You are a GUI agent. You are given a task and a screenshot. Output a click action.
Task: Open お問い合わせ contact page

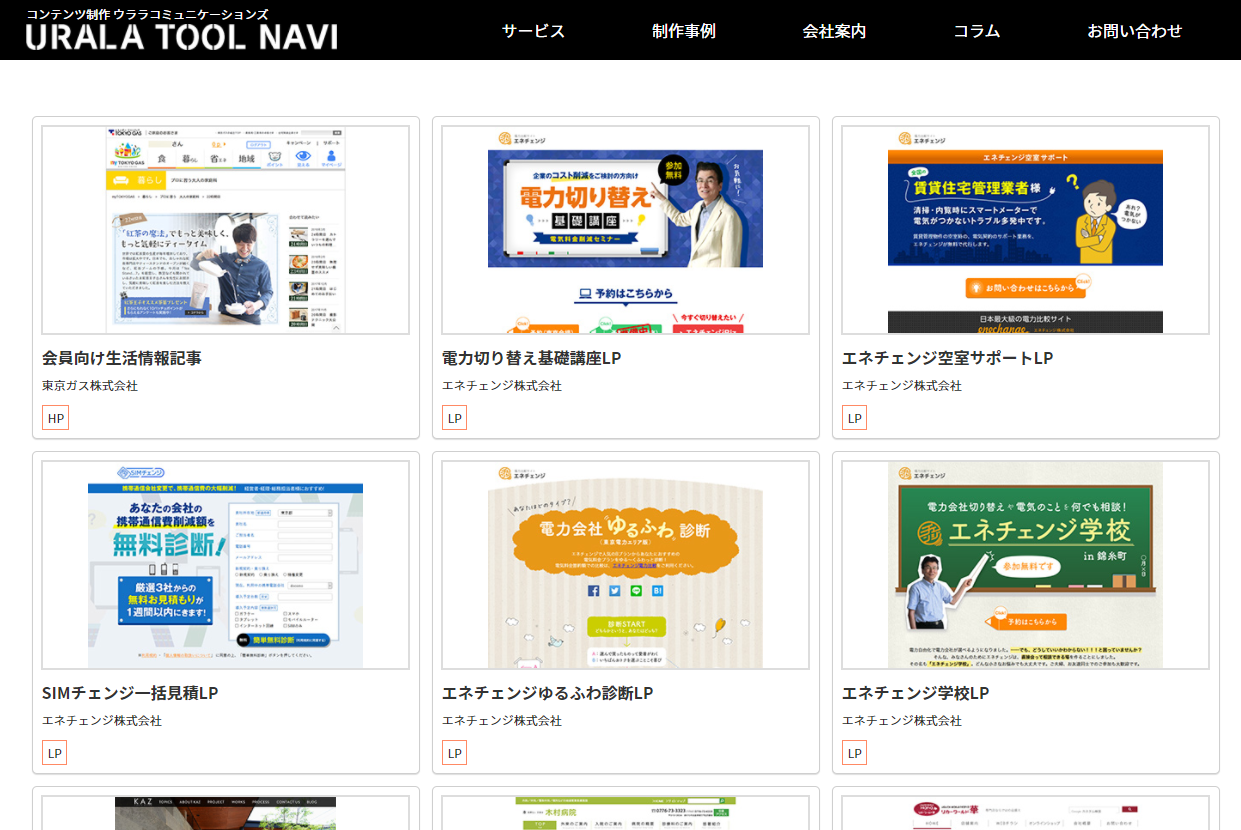pos(1135,31)
